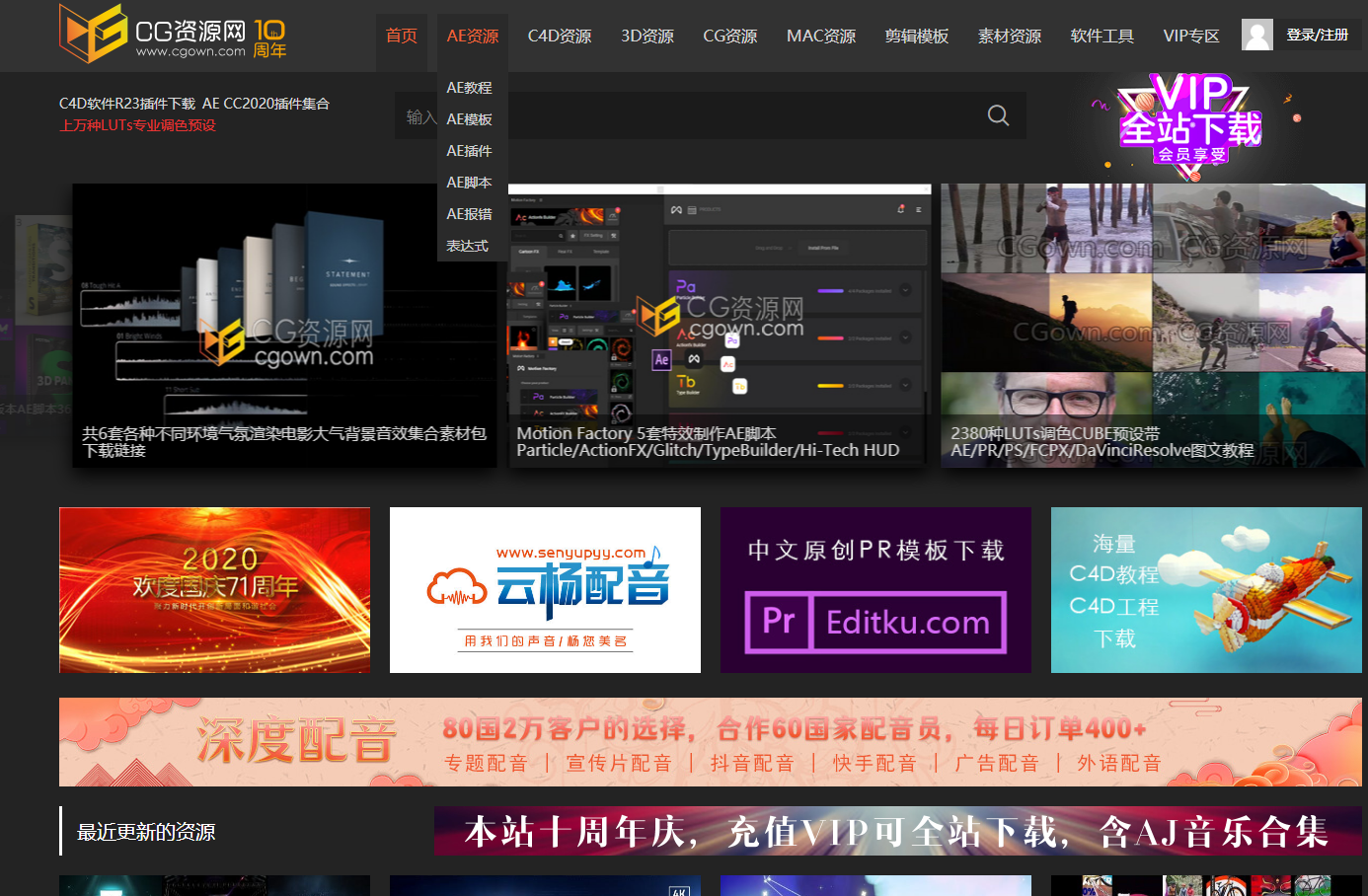Open the 云杨配音 ad banner
Image resolution: width=1368 pixels, height=896 pixels.
tap(545, 590)
